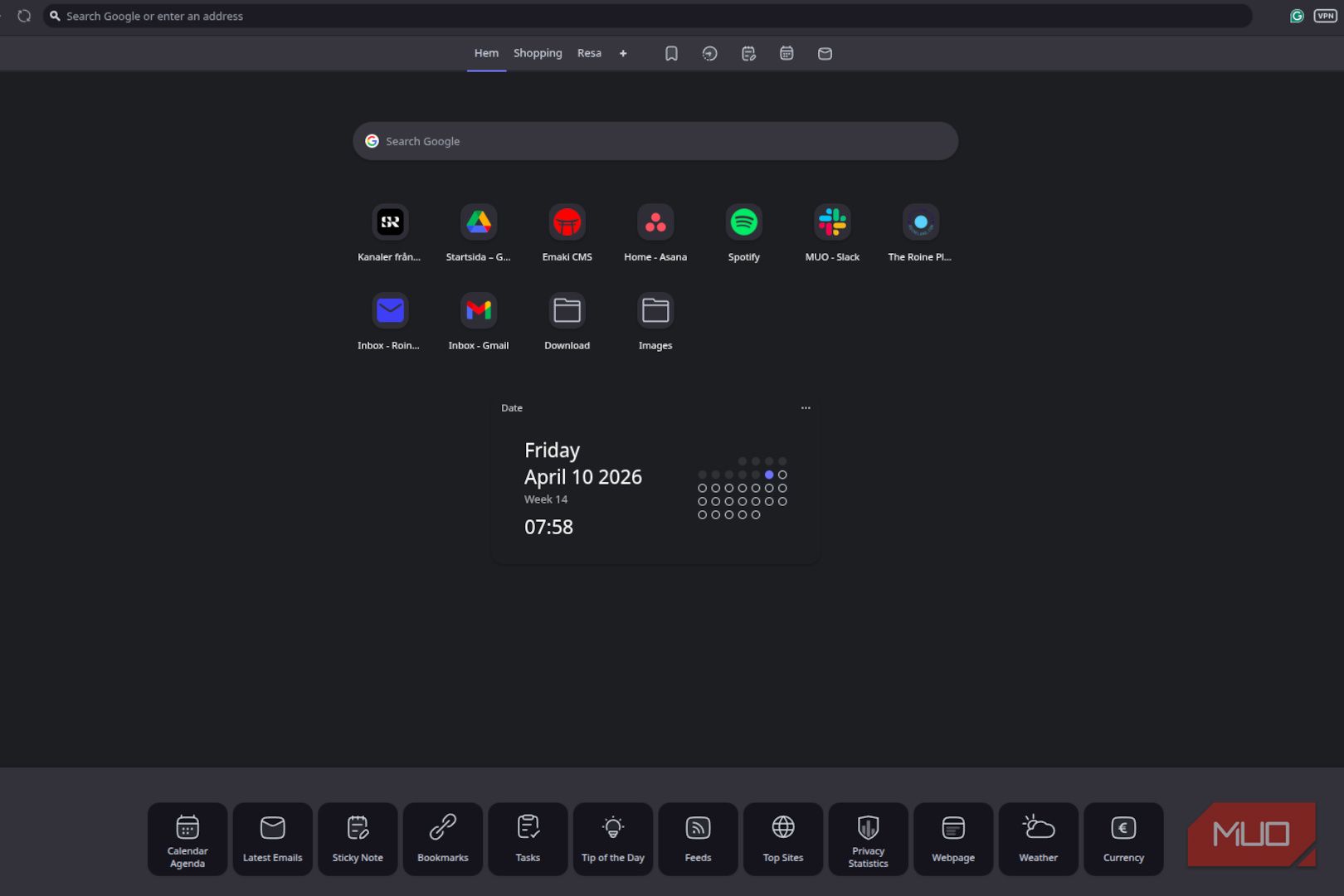Screen dimensions: 1344x896
Task: Open the Date widget options menu
Action: pyautogui.click(x=806, y=408)
